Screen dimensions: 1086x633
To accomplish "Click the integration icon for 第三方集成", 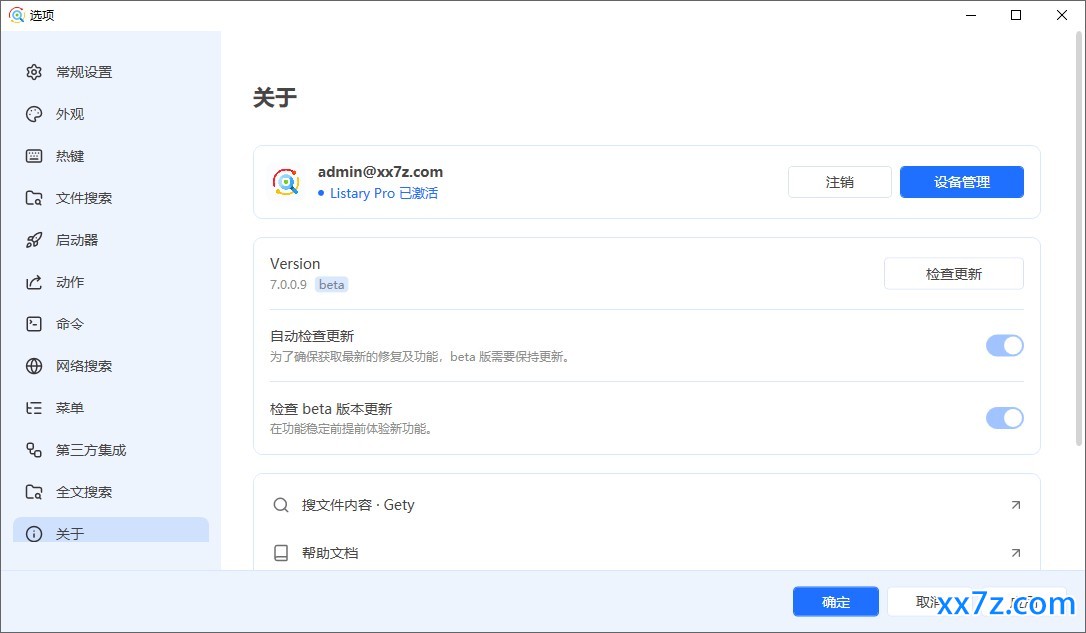I will tap(34, 450).
